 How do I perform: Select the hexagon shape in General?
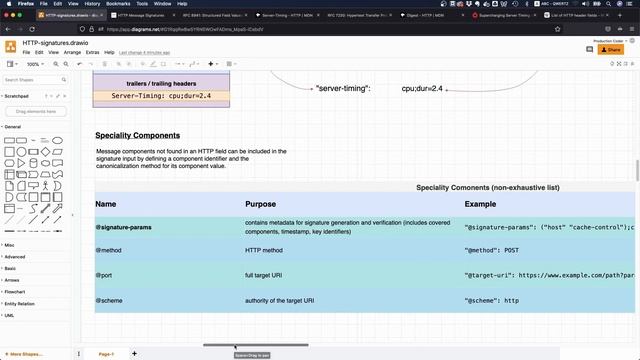click(x=9, y=163)
